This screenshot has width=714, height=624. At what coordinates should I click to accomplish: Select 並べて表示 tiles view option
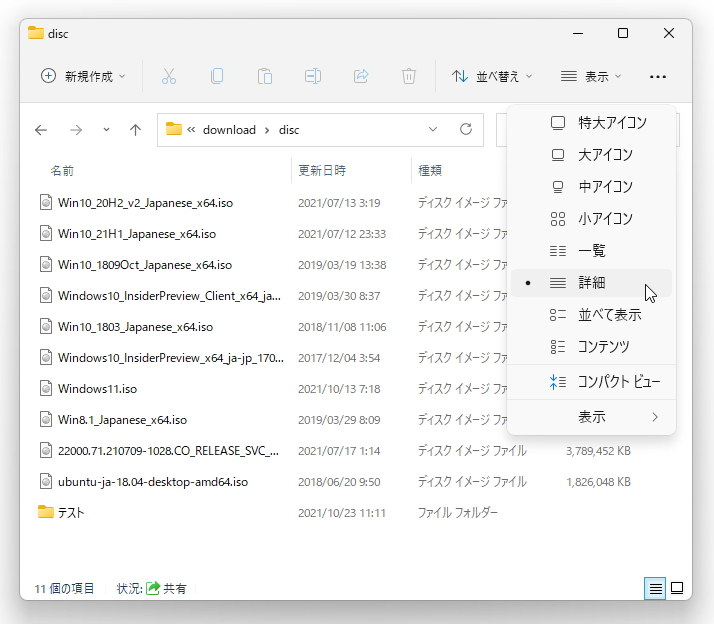pyautogui.click(x=592, y=315)
